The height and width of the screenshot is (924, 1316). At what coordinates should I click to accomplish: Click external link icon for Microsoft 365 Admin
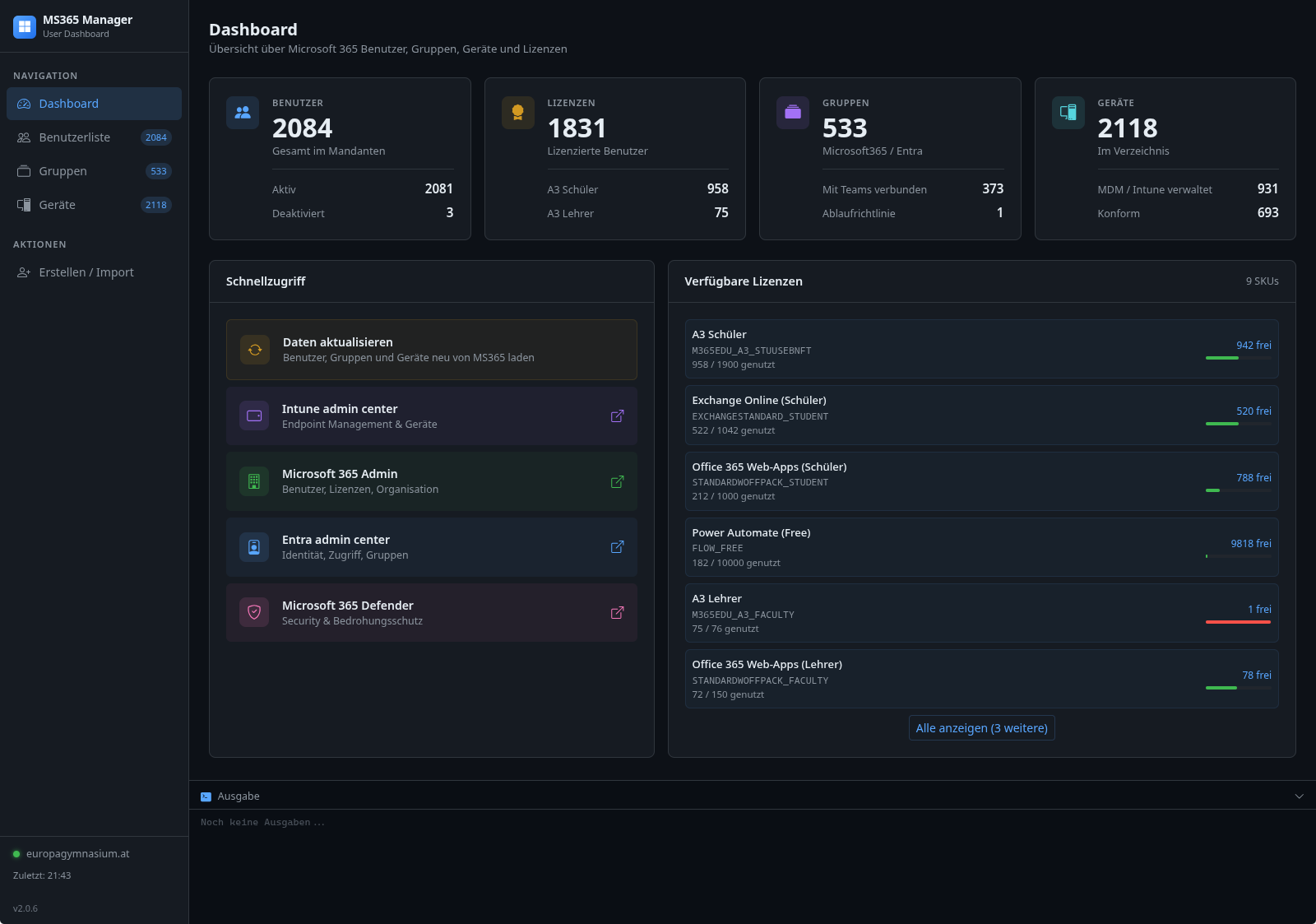617,481
